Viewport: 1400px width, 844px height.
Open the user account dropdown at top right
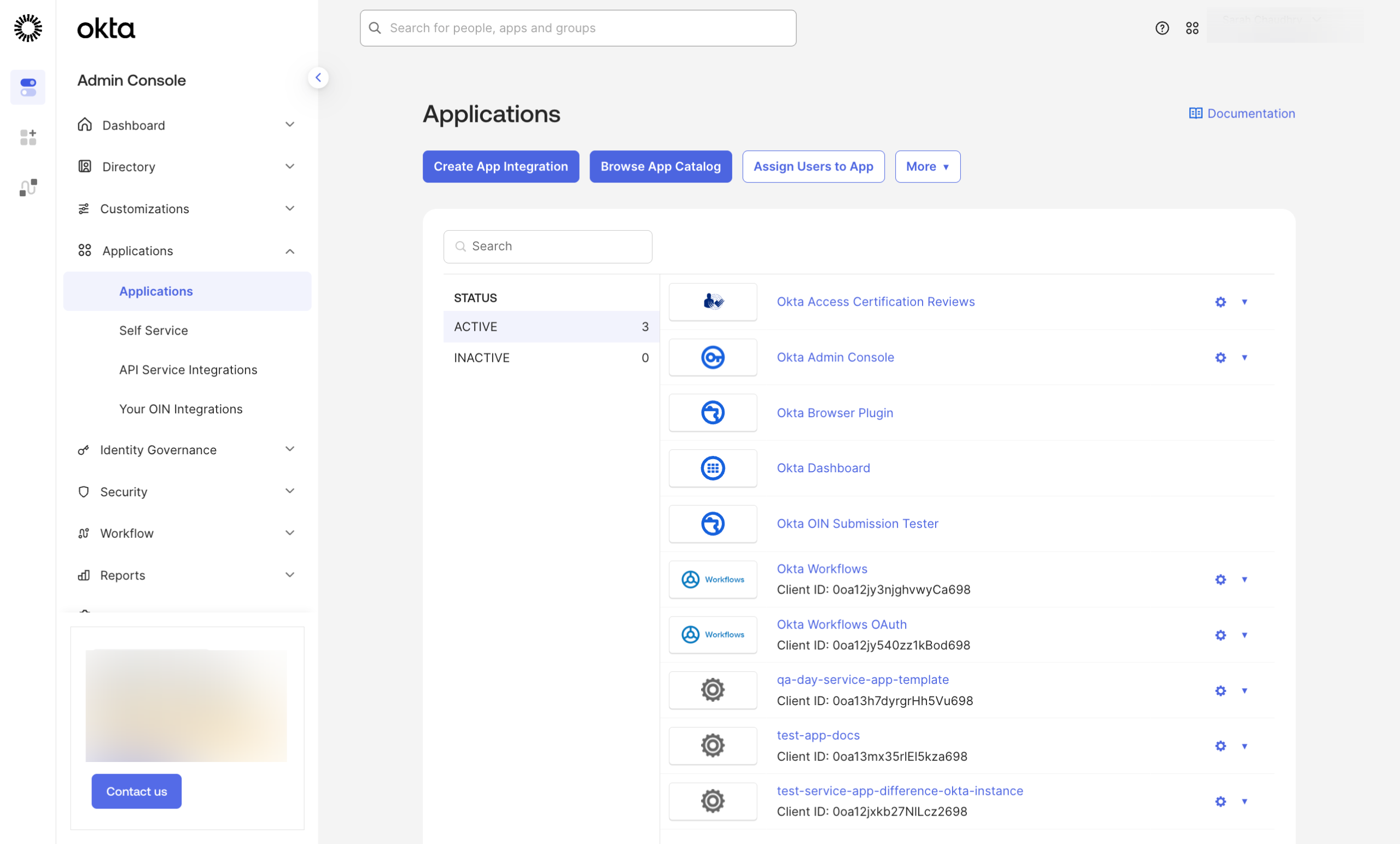[x=1284, y=24]
